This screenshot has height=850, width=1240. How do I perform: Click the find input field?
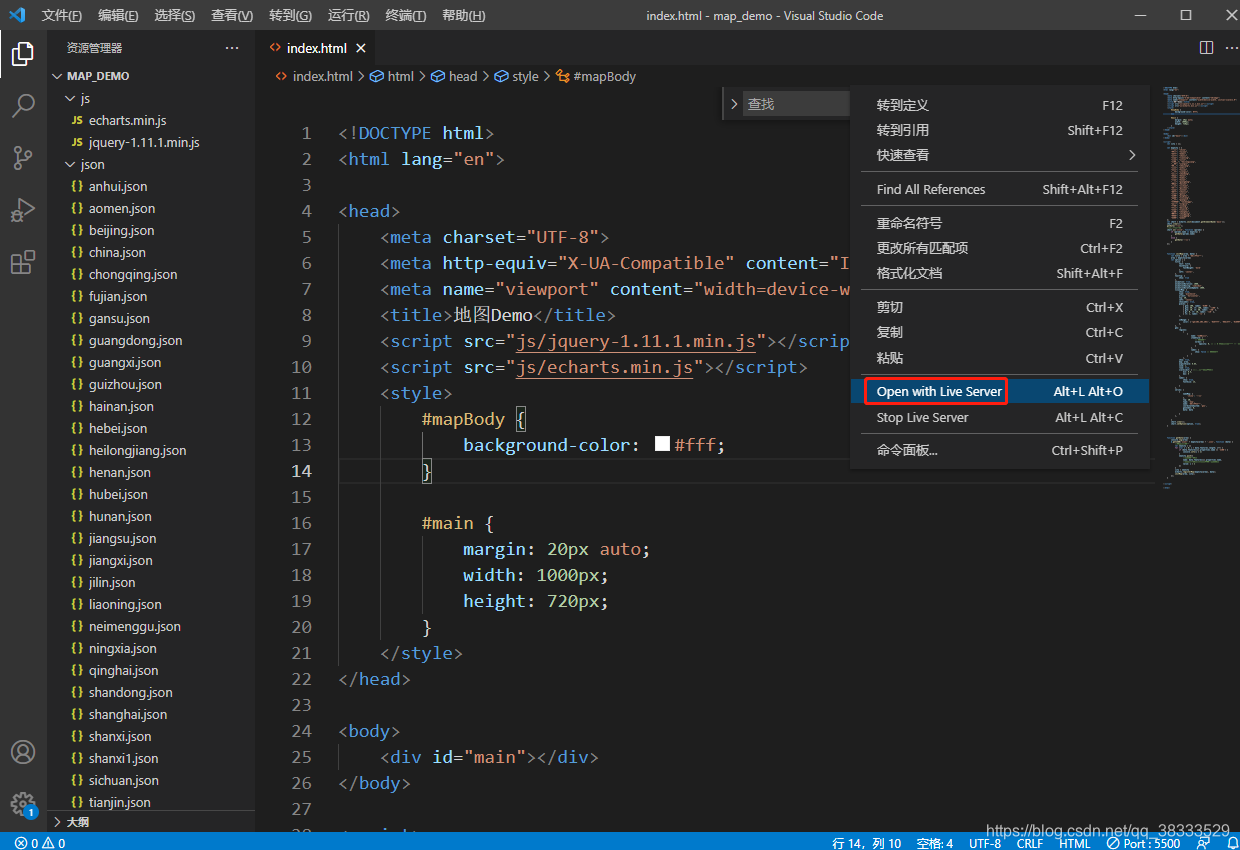[796, 104]
